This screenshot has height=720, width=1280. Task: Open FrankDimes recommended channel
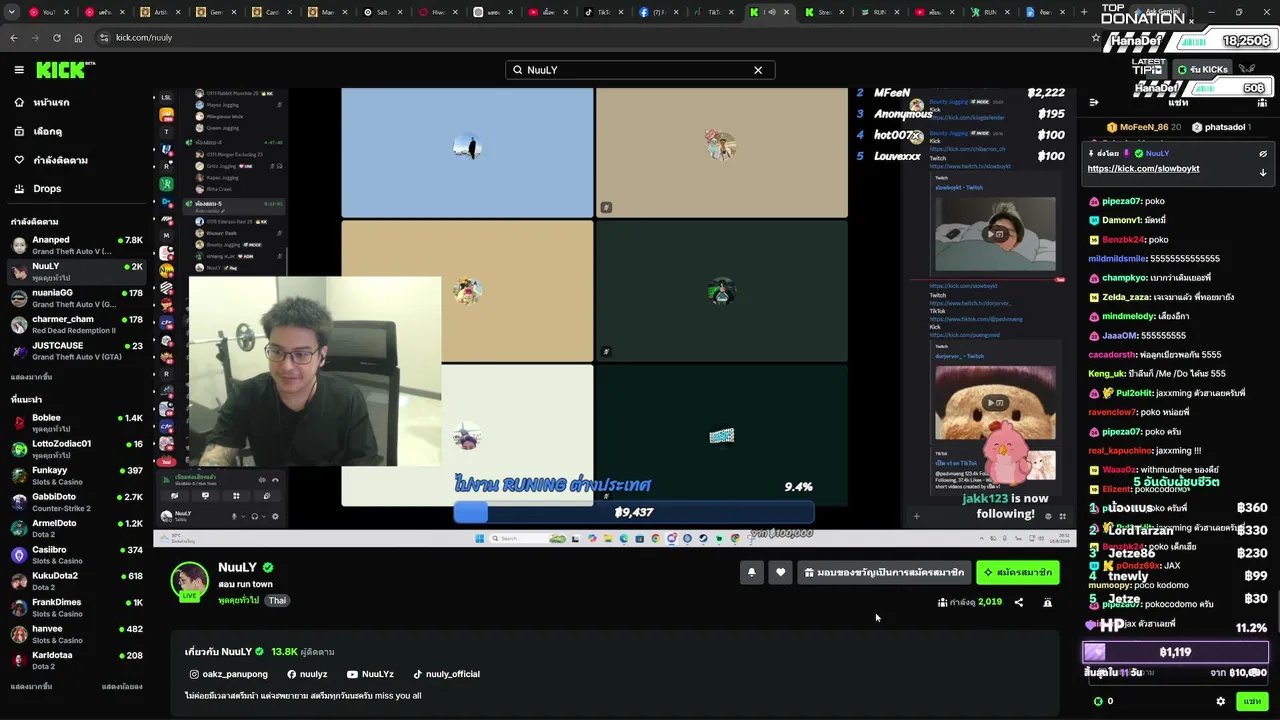(77, 608)
